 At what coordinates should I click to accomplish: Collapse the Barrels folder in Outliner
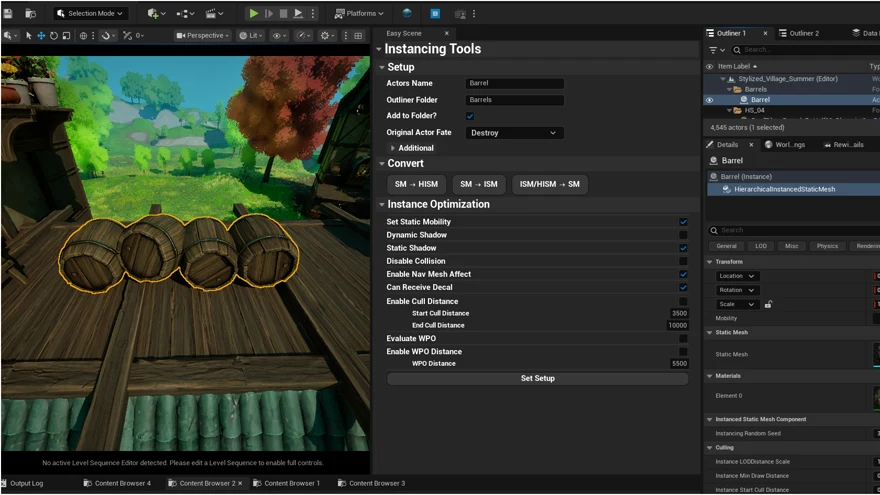point(729,89)
